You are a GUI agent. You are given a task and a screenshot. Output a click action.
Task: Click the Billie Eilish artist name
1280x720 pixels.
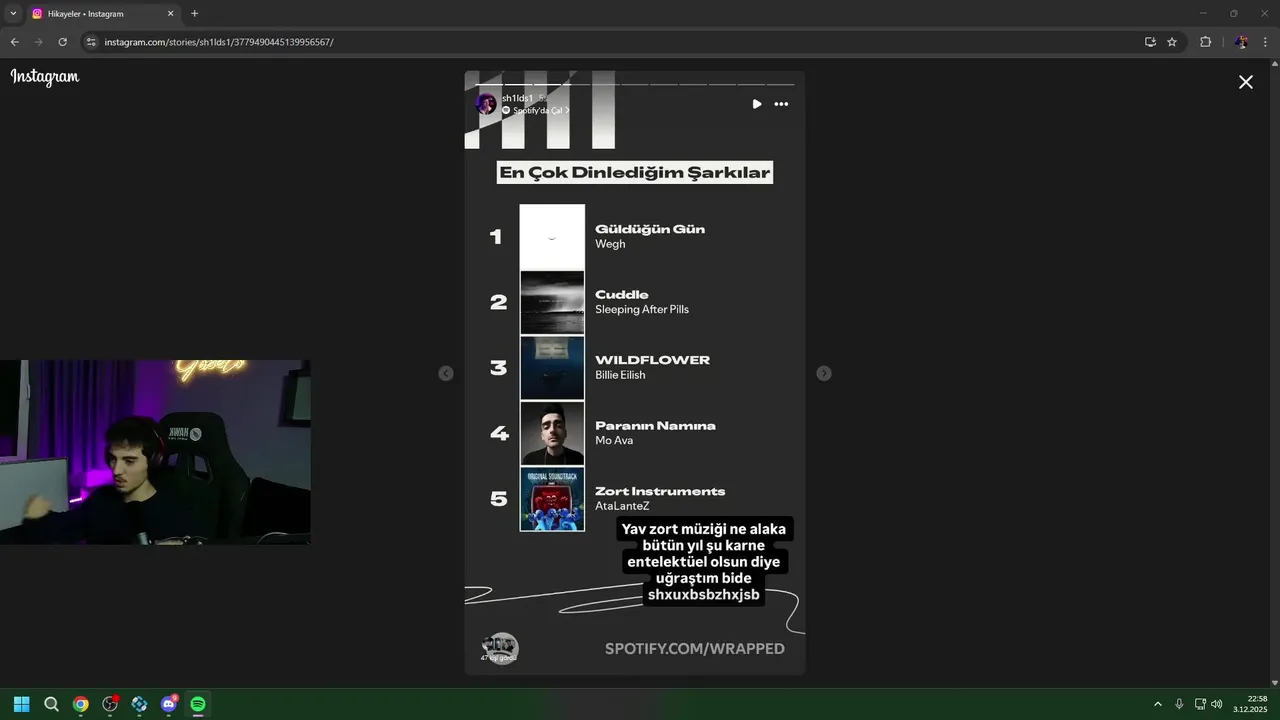click(x=620, y=375)
